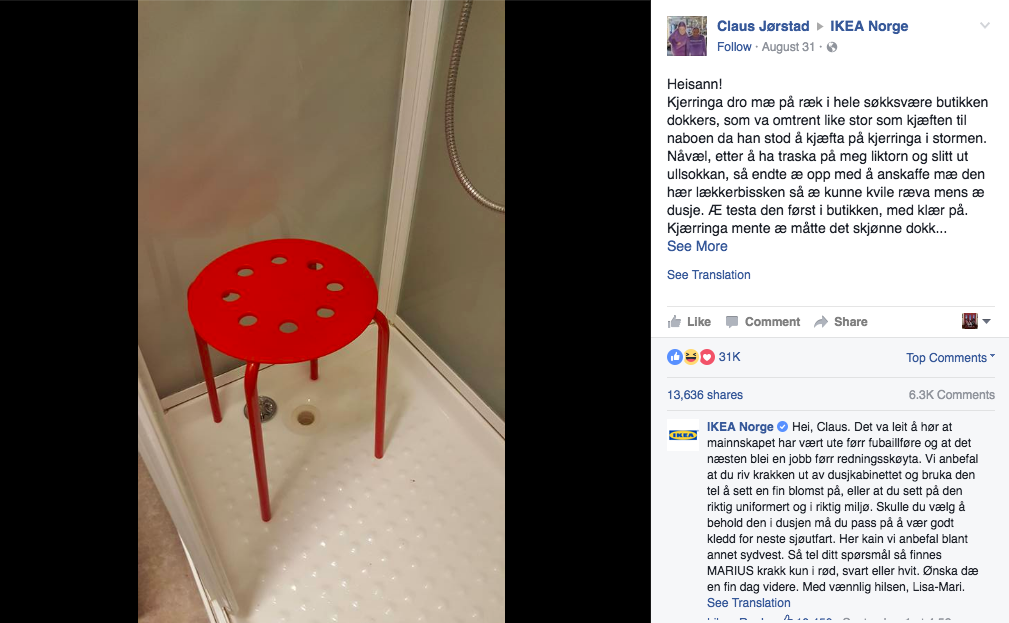1009x623 pixels.
Task: Click the red heart Love reaction icon
Action: 707,357
